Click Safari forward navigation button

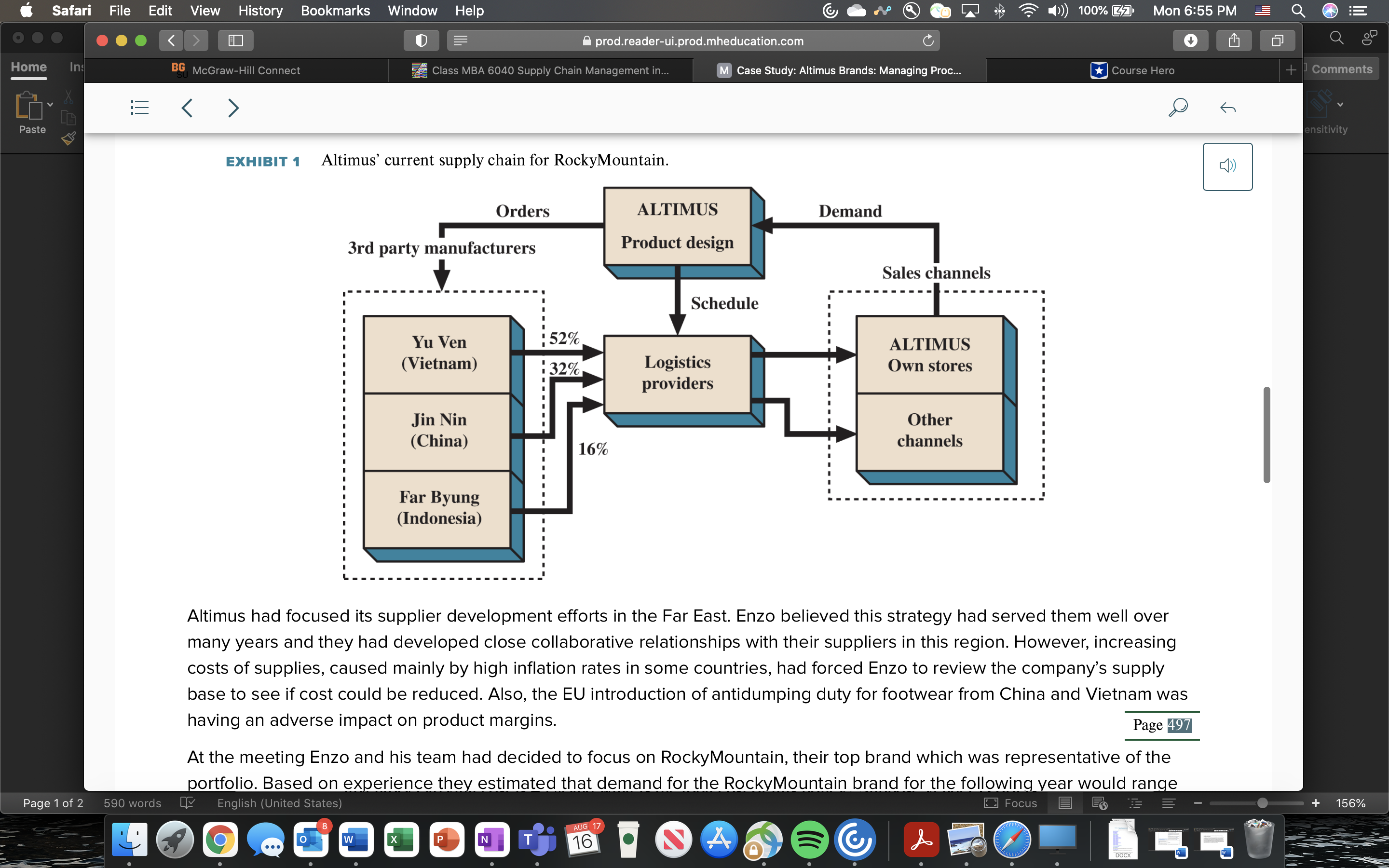pos(196,40)
